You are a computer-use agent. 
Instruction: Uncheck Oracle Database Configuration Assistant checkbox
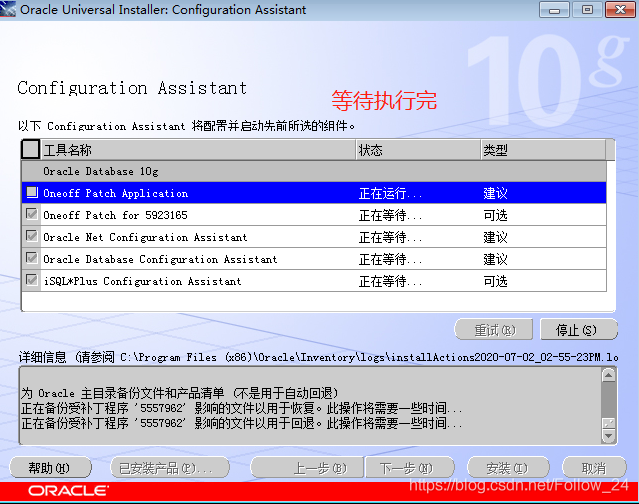(x=32, y=258)
